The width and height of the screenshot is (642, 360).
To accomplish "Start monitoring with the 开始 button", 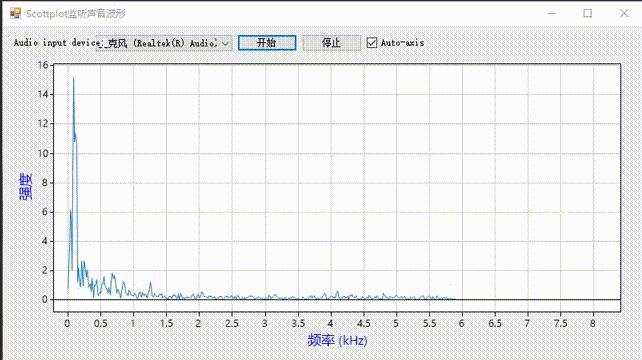I will (x=267, y=43).
